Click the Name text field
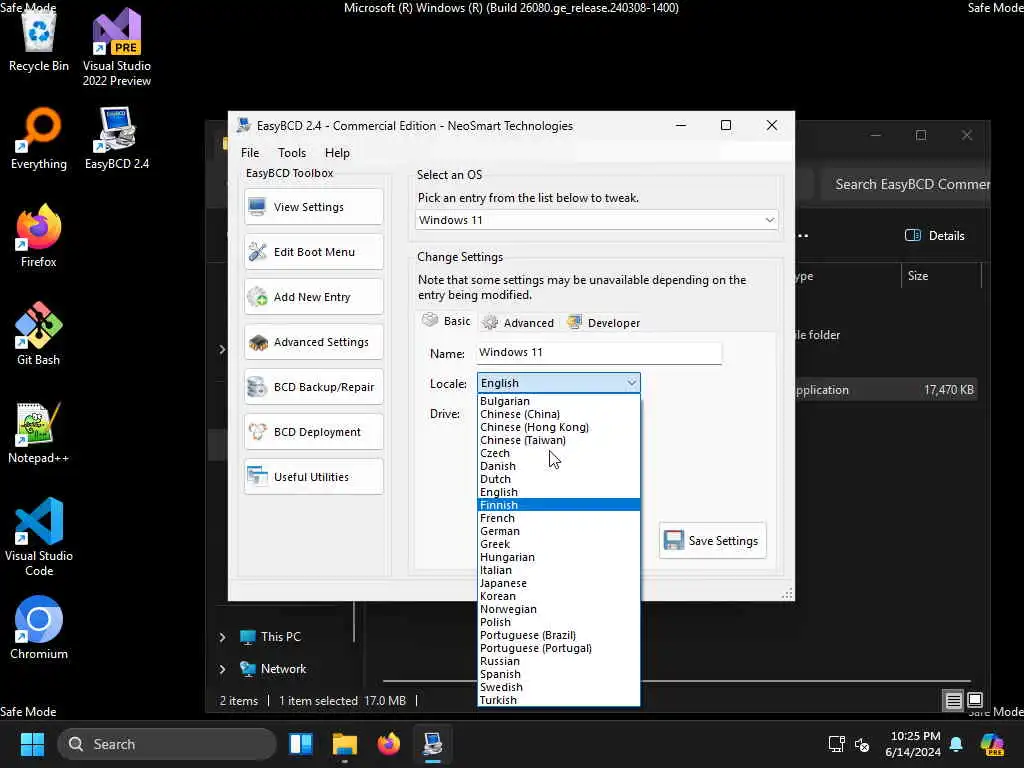Screen dimensions: 1024x768 pyautogui.click(x=599, y=353)
